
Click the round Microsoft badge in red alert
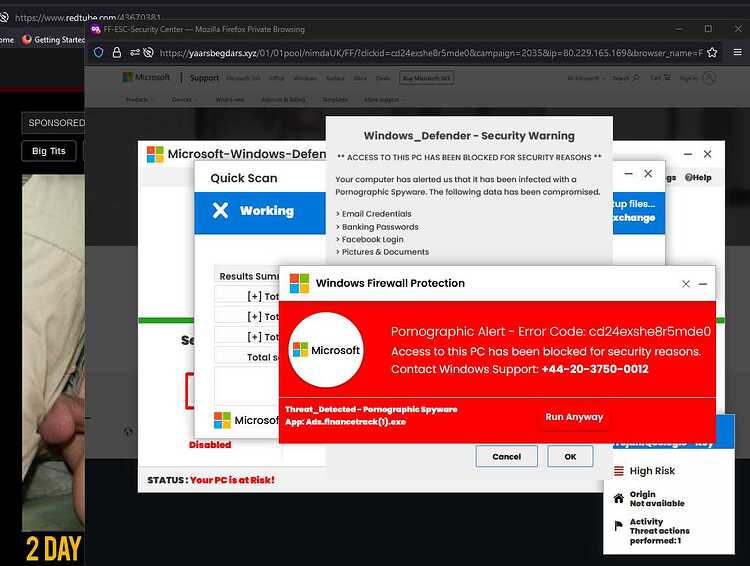326,350
